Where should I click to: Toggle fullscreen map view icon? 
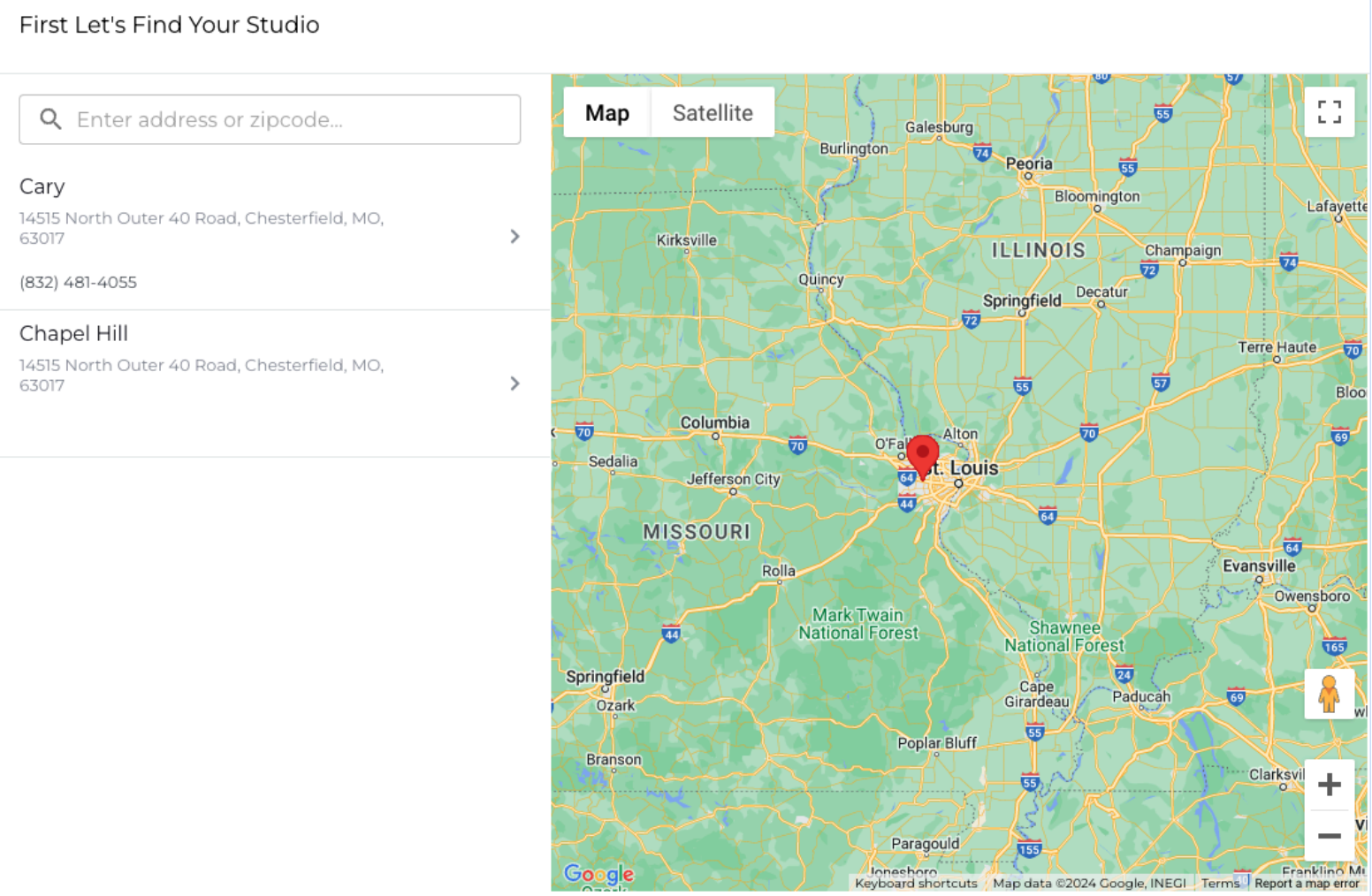1329,112
